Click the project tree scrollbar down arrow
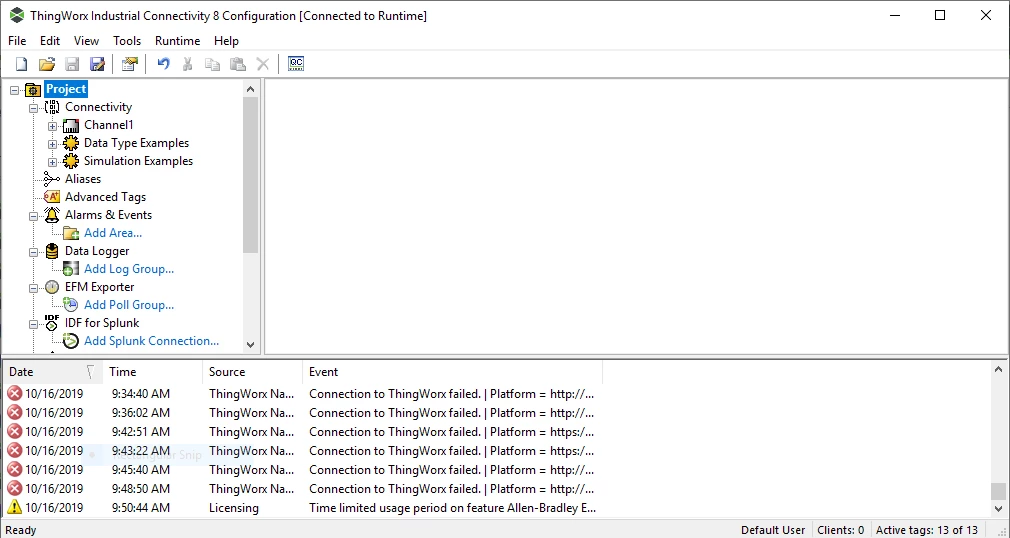The width and height of the screenshot is (1010, 538). (251, 345)
